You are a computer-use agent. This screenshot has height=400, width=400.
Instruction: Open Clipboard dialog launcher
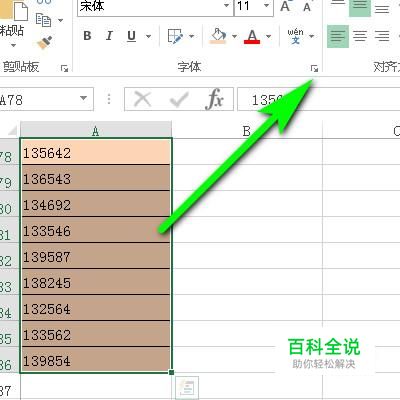click(64, 69)
